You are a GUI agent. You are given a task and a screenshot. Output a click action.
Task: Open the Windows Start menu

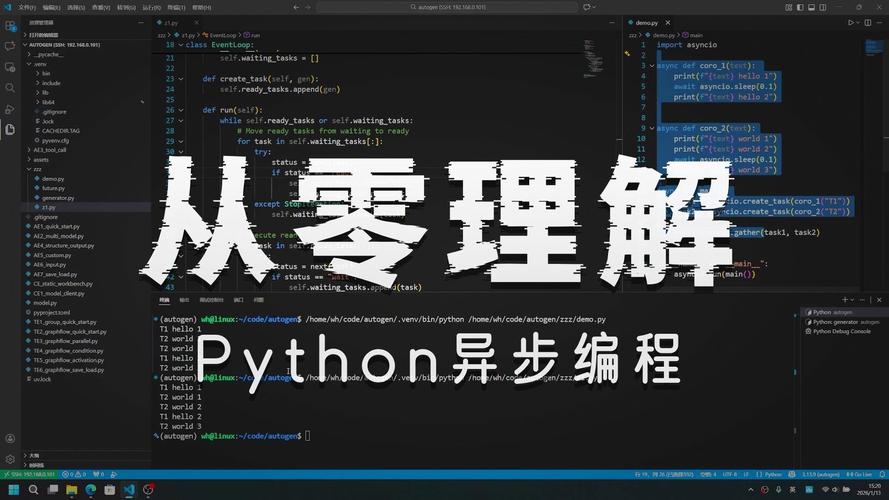(14, 489)
